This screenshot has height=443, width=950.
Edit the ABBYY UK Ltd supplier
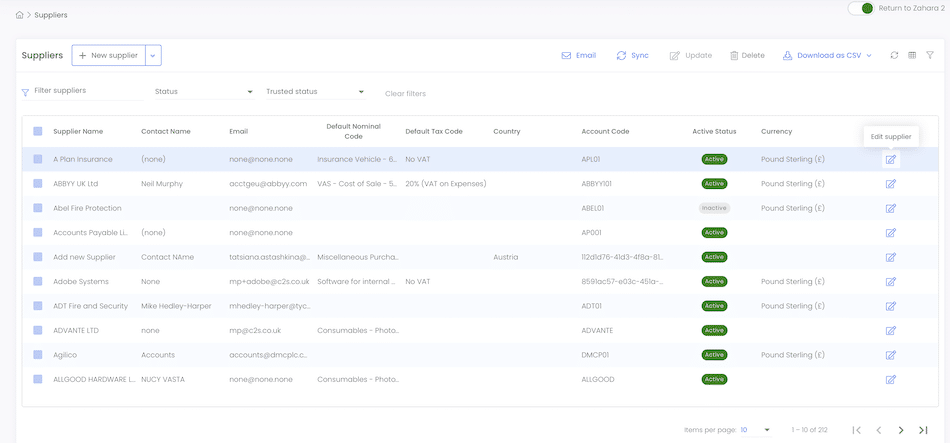pos(891,184)
